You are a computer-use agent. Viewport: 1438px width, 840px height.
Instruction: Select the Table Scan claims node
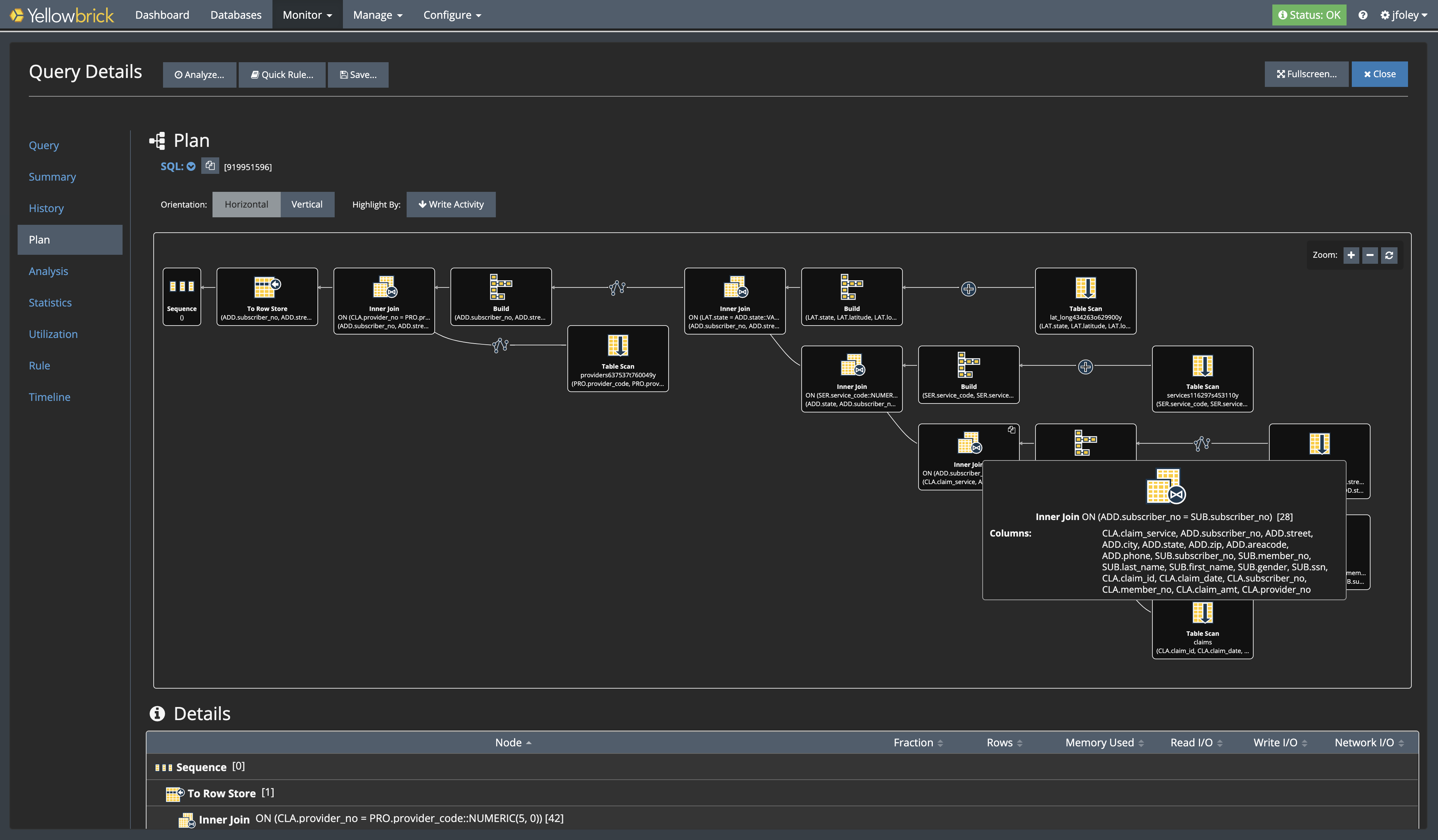coord(1203,630)
